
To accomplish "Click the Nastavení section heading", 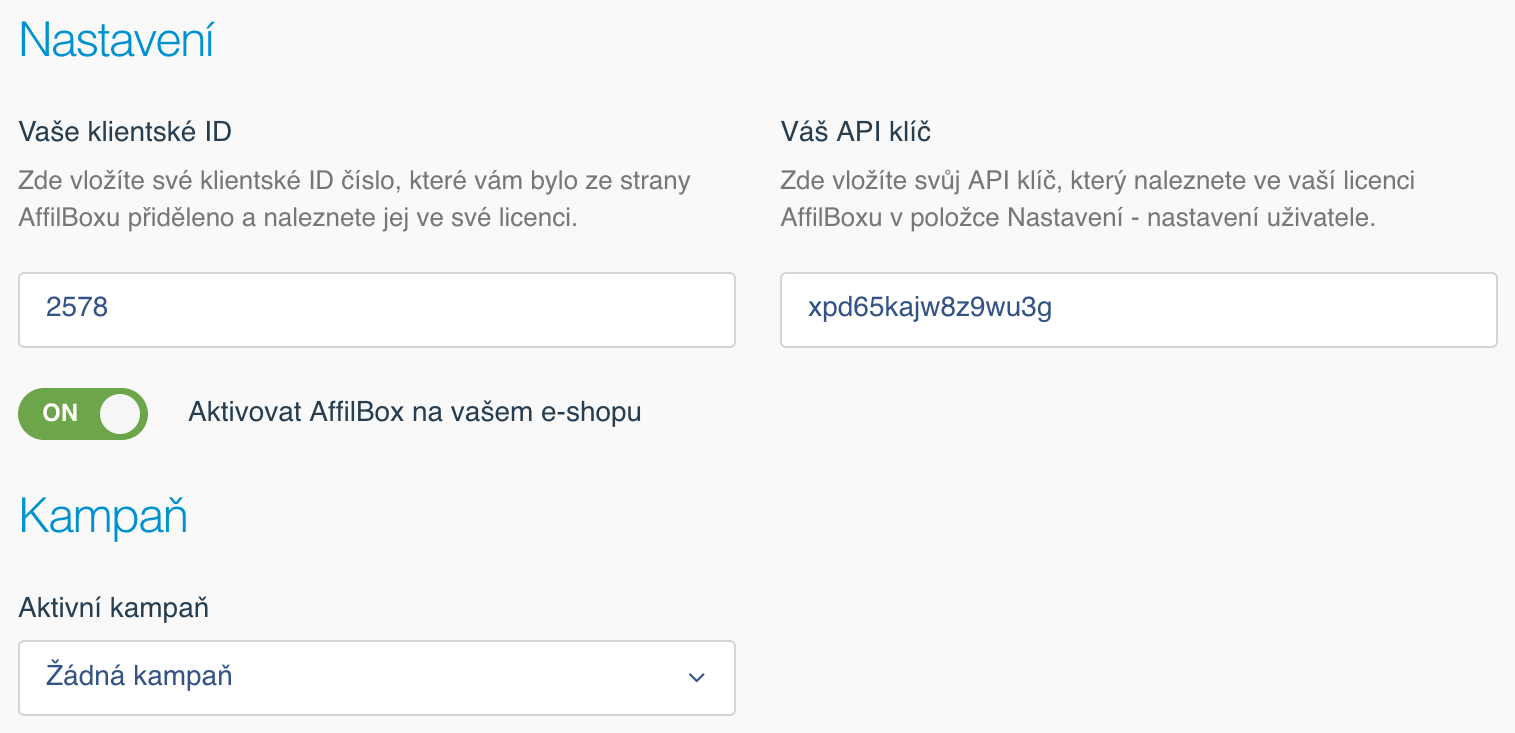I will coord(115,40).
